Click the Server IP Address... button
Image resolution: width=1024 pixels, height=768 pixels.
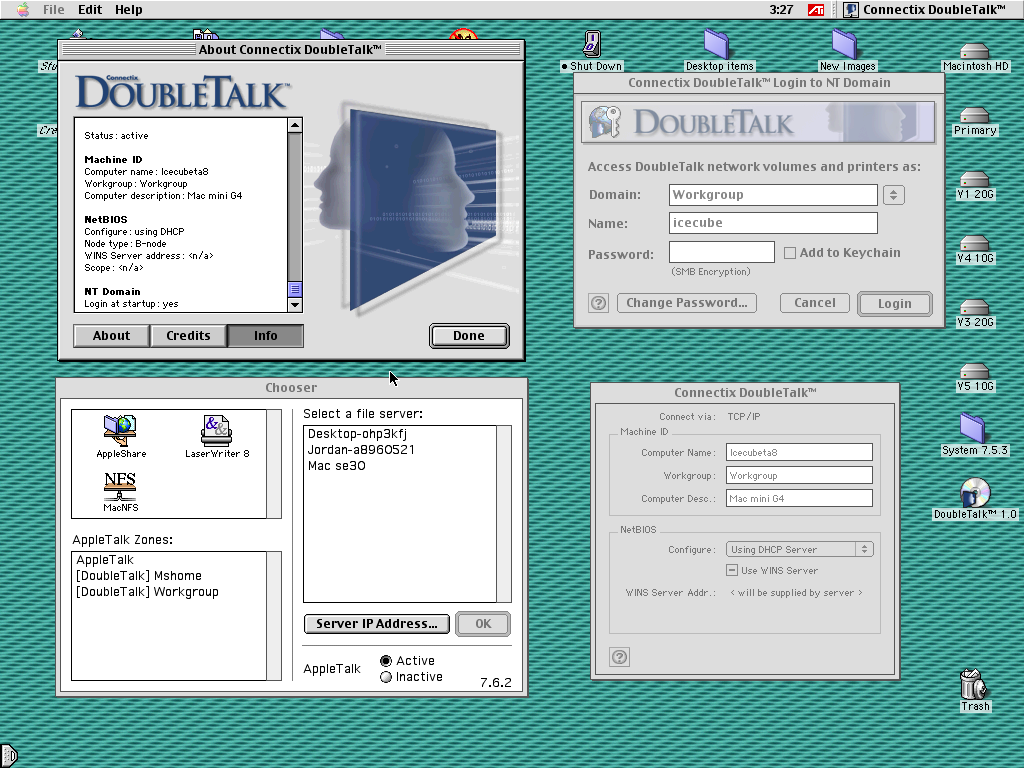377,624
